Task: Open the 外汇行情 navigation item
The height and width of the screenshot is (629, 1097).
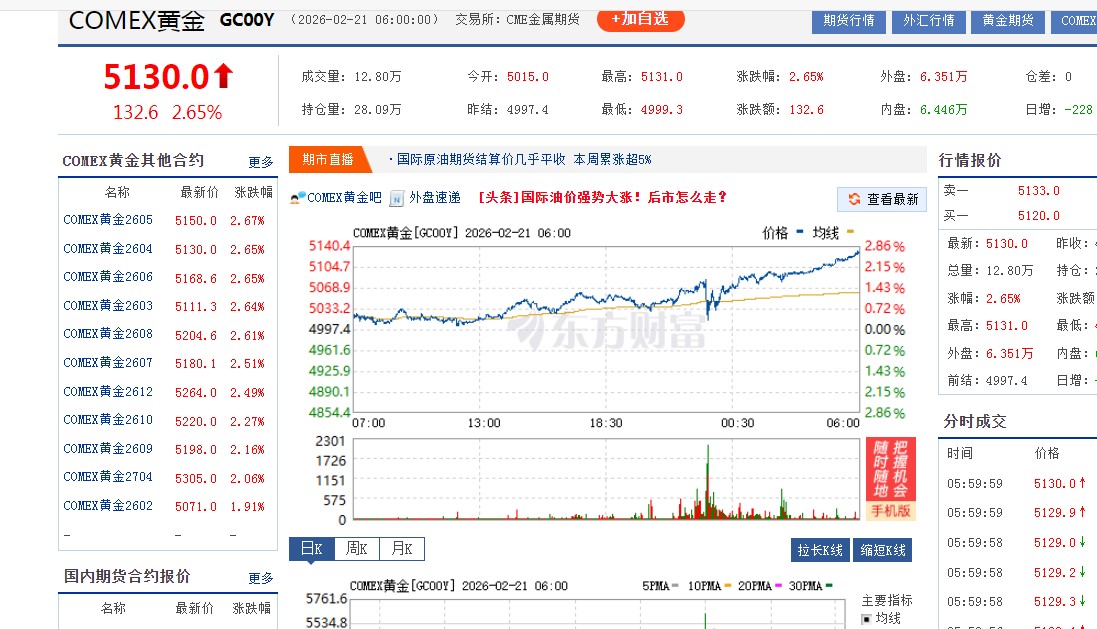Action: [928, 19]
